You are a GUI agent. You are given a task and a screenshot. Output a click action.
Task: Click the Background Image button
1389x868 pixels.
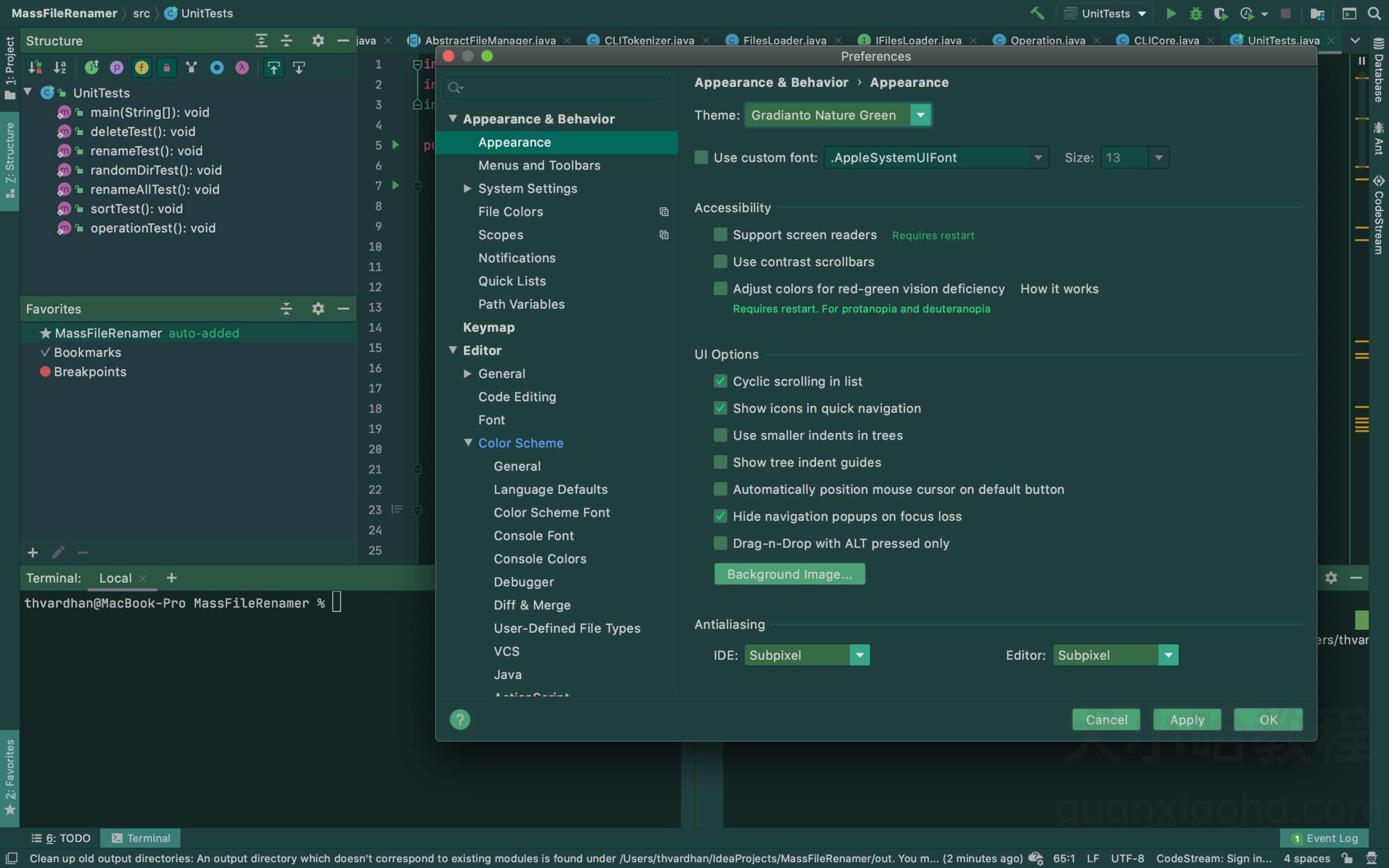[x=789, y=574]
